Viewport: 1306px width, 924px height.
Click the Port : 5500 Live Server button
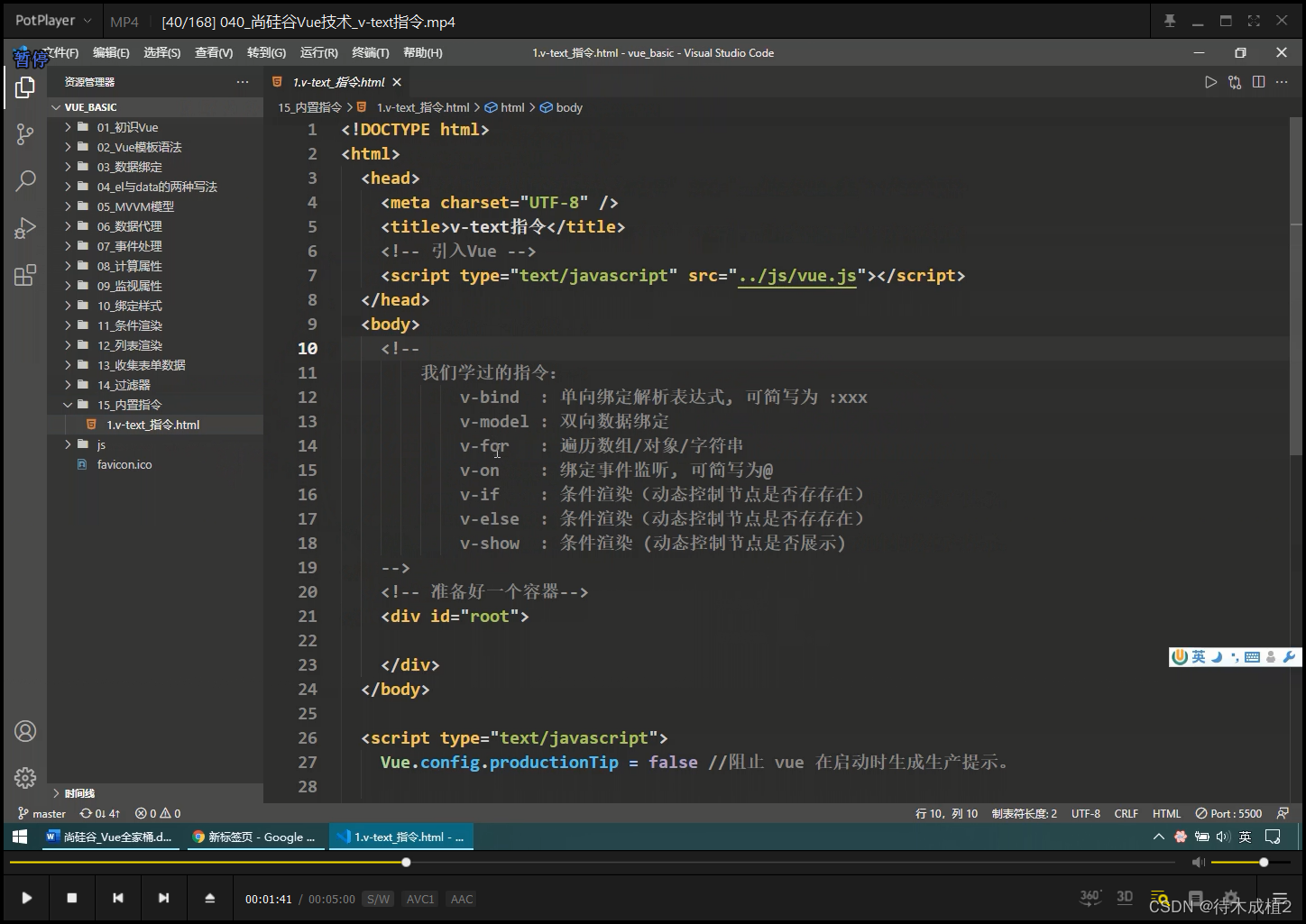tap(1228, 813)
